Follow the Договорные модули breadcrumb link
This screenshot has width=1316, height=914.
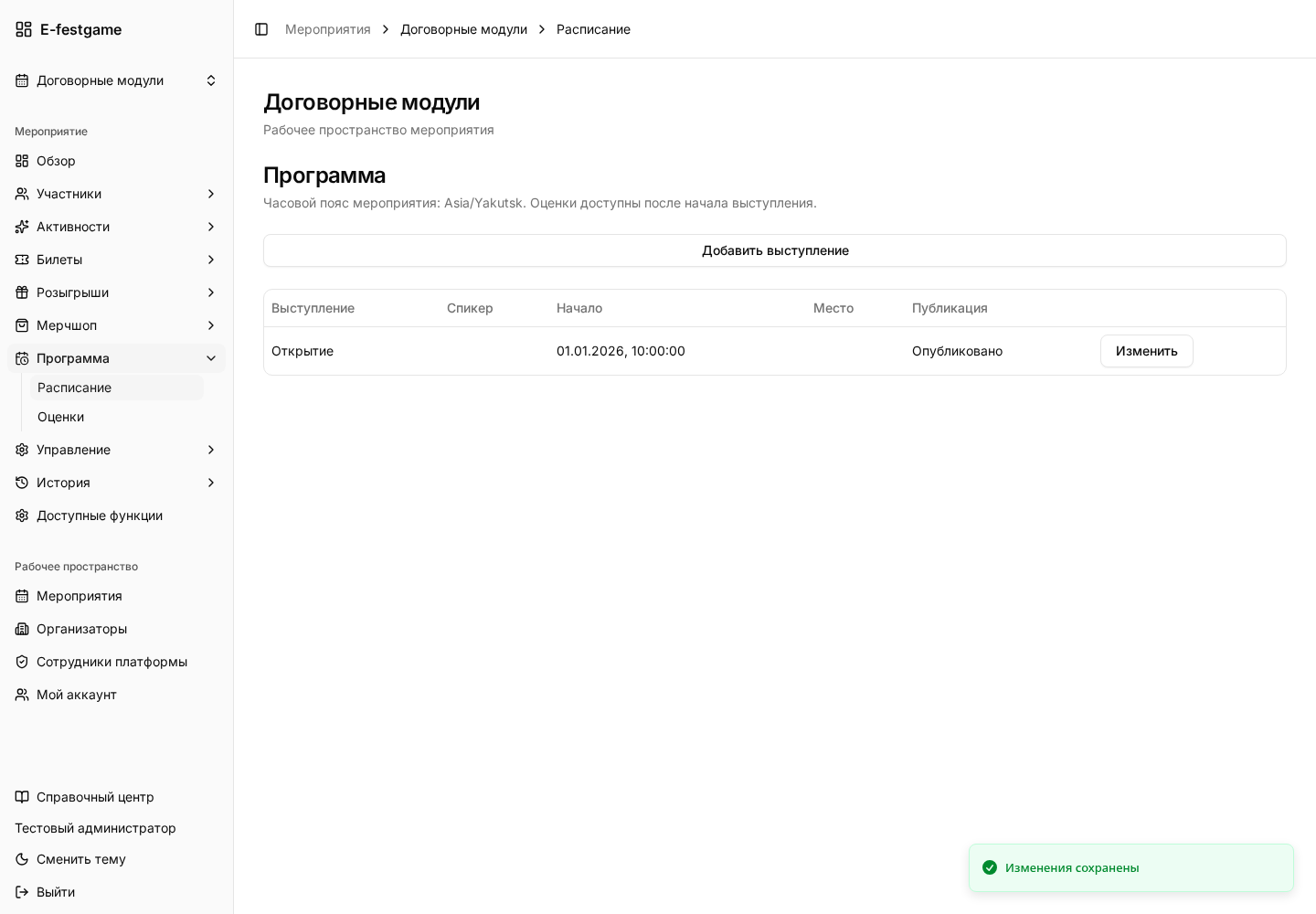pos(463,29)
